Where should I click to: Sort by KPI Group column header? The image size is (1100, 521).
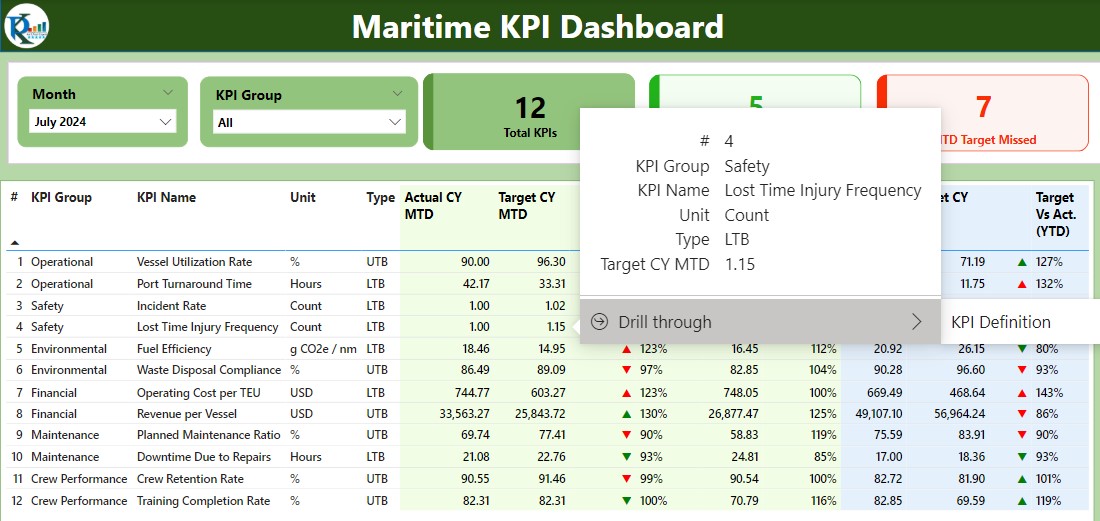pos(62,198)
